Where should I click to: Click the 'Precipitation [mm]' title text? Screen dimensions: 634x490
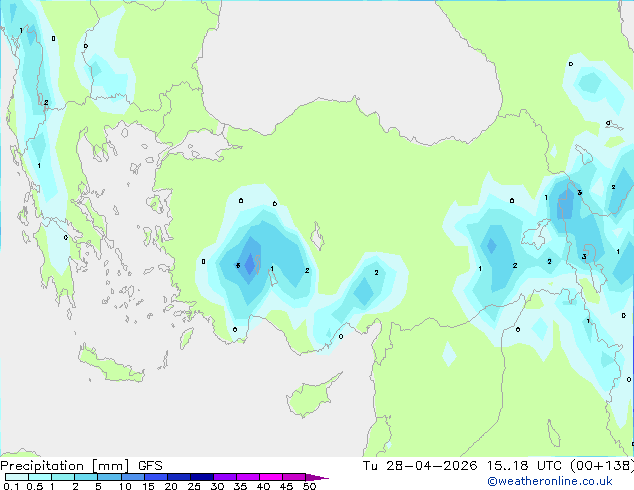(65, 466)
